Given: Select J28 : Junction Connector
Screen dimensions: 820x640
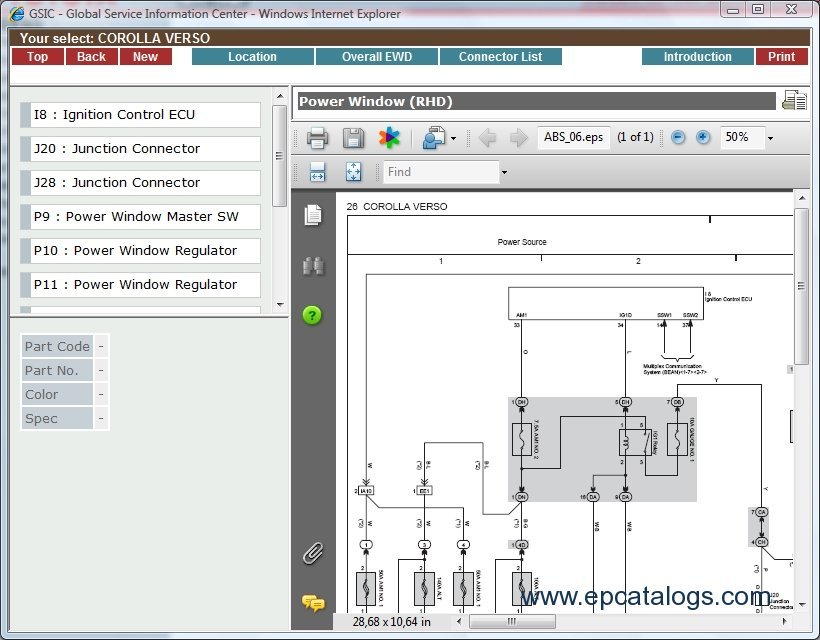Looking at the screenshot, I should coord(140,182).
